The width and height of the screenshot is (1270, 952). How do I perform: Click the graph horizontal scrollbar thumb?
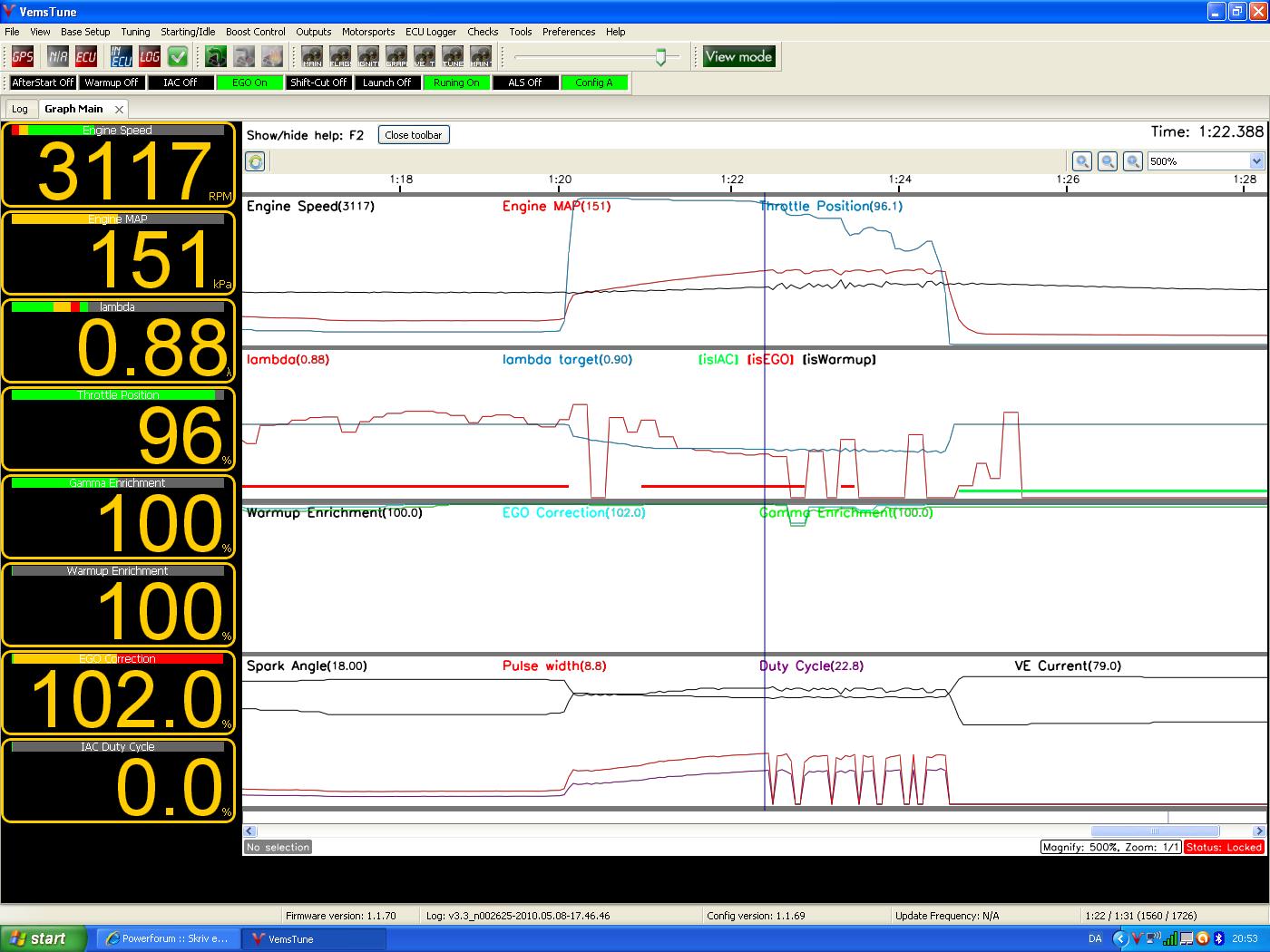point(1155,831)
